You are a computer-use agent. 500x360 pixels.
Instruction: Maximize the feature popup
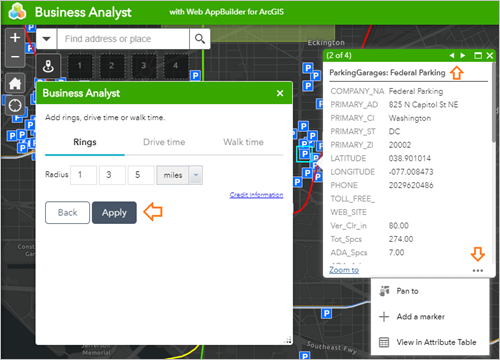point(478,56)
